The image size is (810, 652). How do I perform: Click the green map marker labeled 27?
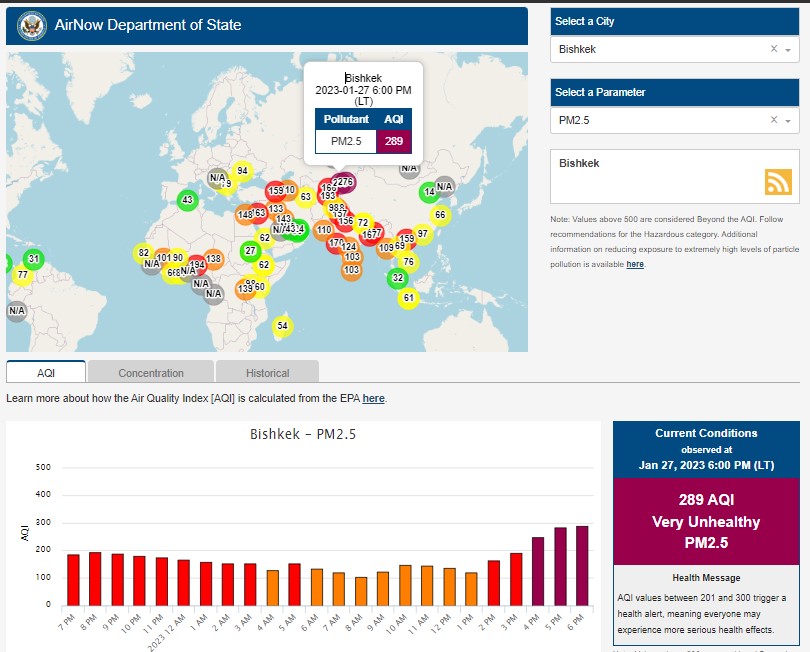[x=250, y=250]
